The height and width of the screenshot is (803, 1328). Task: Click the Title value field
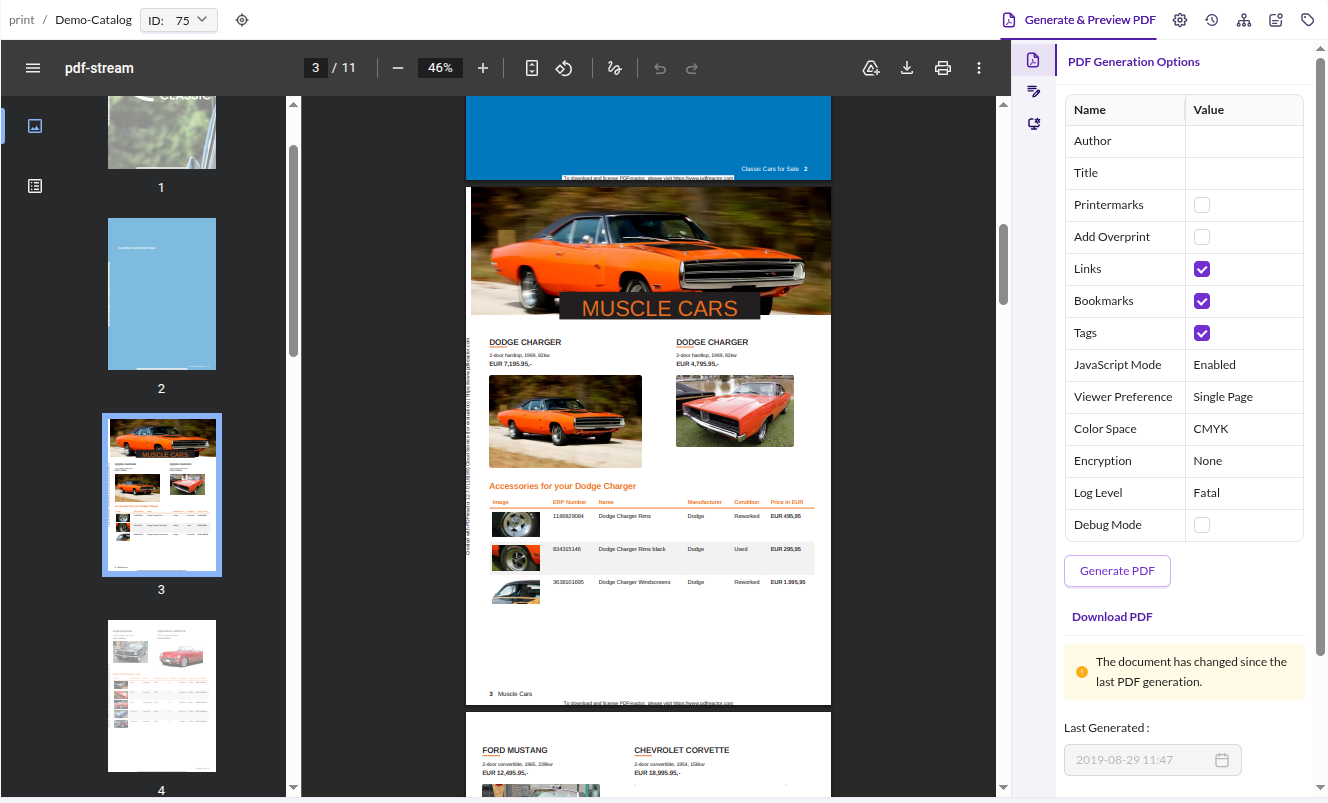pos(1244,173)
